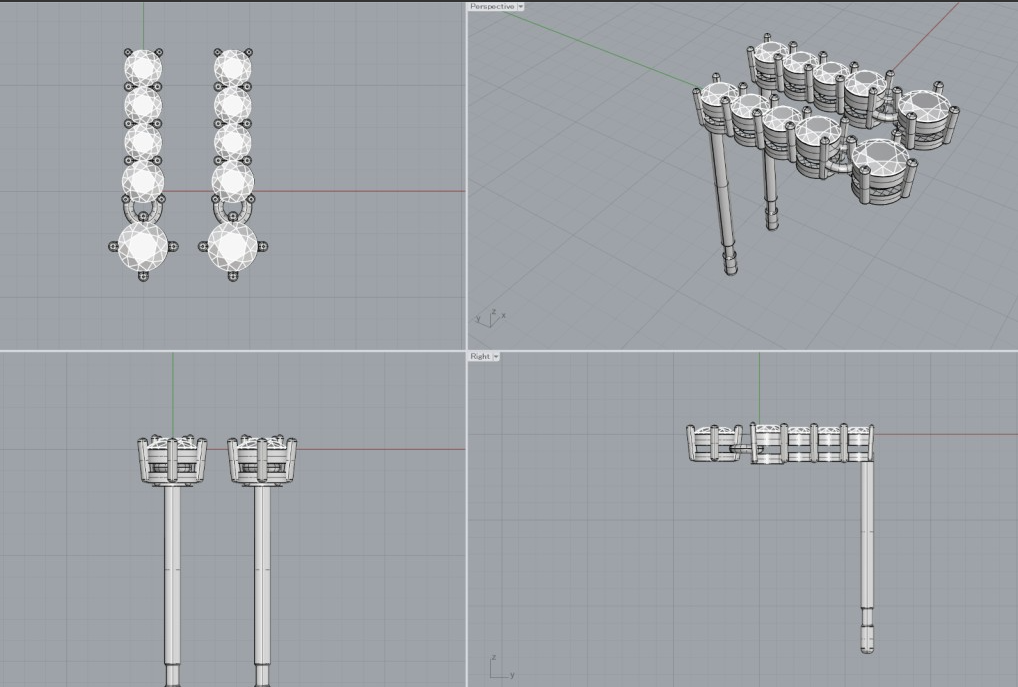Click the Right viewport title label
The image size is (1018, 687).
[480, 356]
